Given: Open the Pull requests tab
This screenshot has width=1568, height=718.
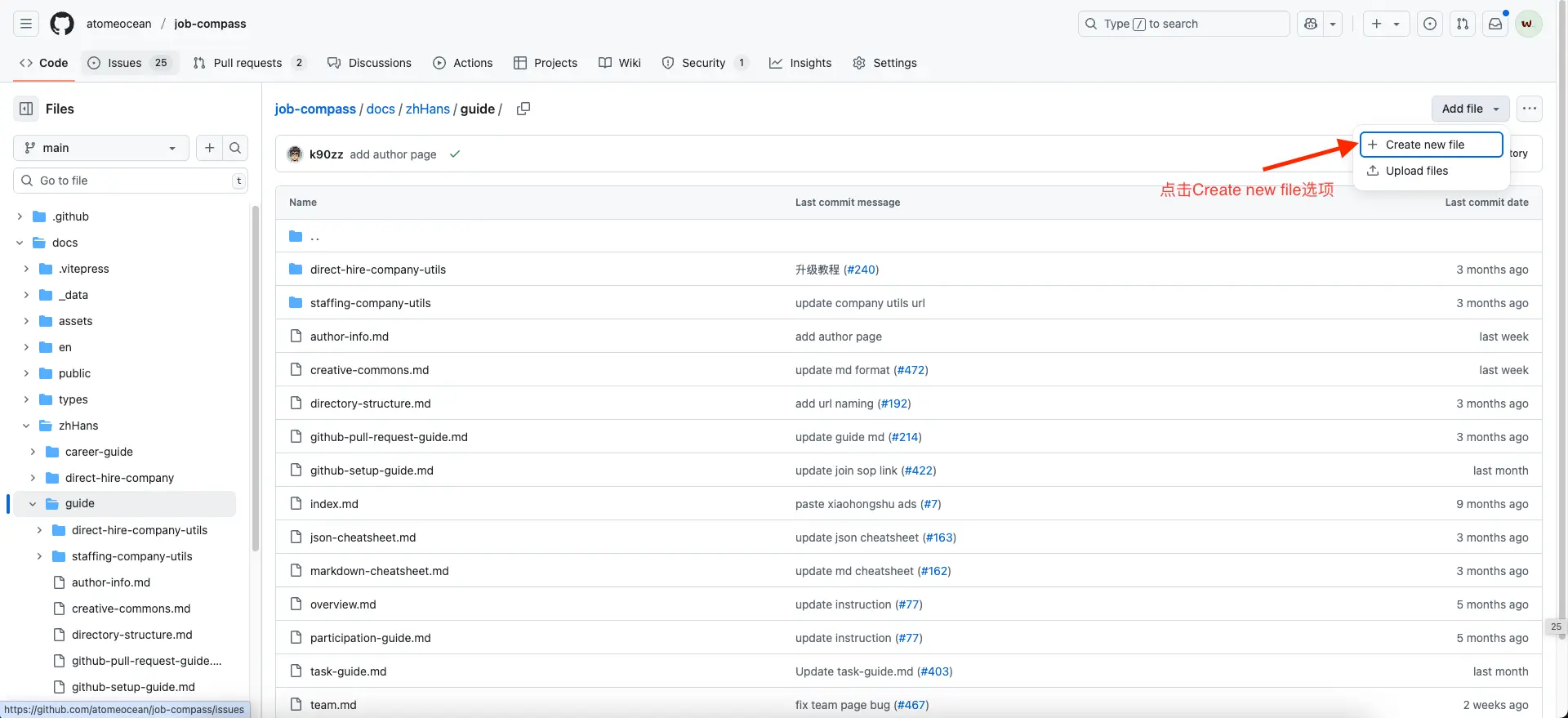Looking at the screenshot, I should pyautogui.click(x=249, y=63).
